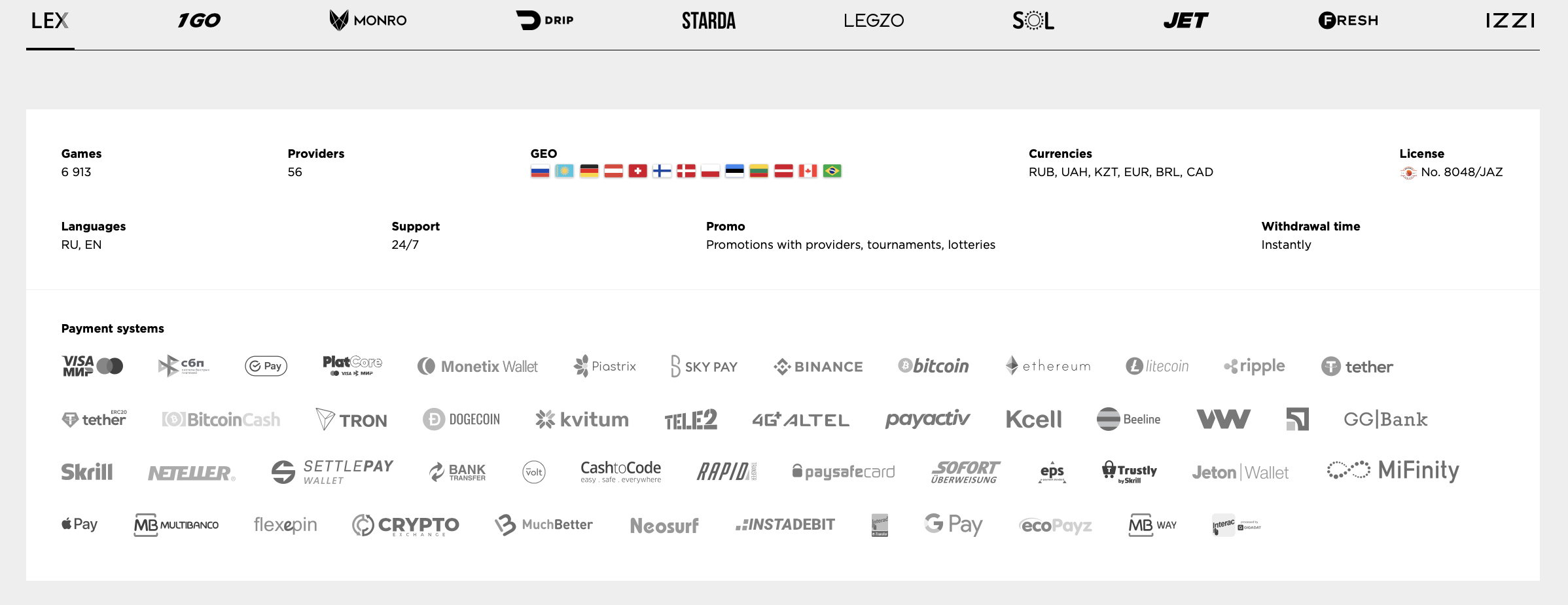Open the MONRO brand tab
This screenshot has height=605, width=1568.
tap(368, 20)
